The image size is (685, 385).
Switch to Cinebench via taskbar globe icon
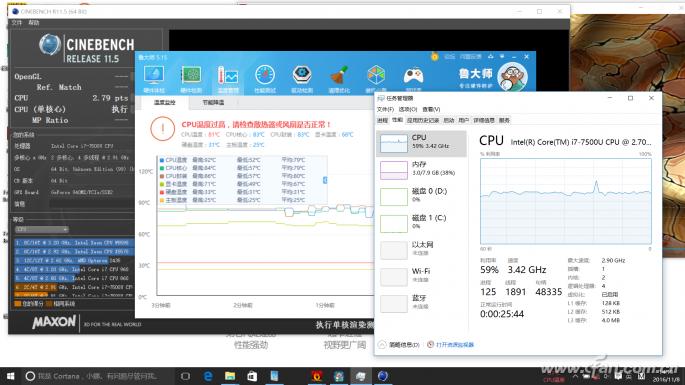(x=383, y=376)
